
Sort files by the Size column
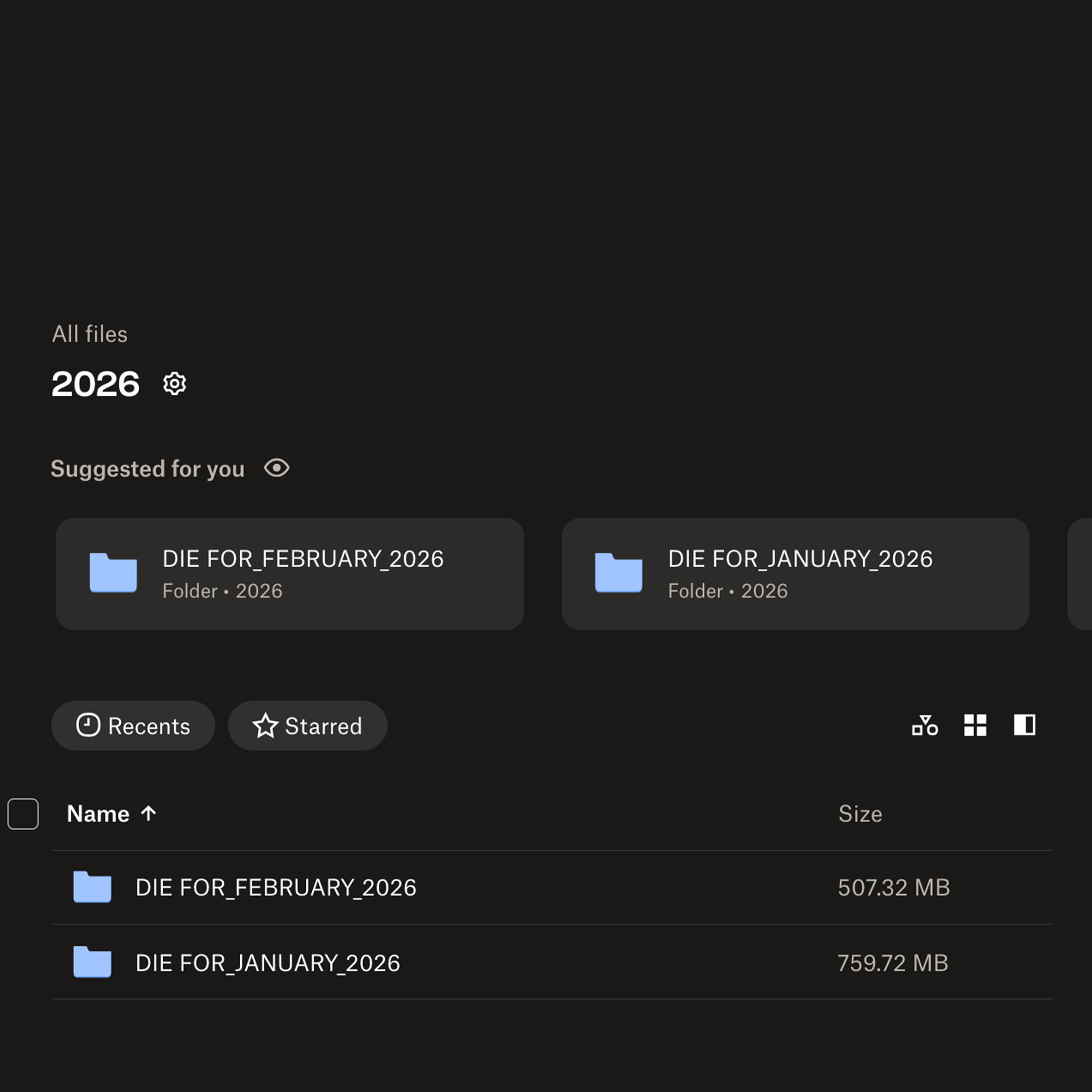coord(860,814)
